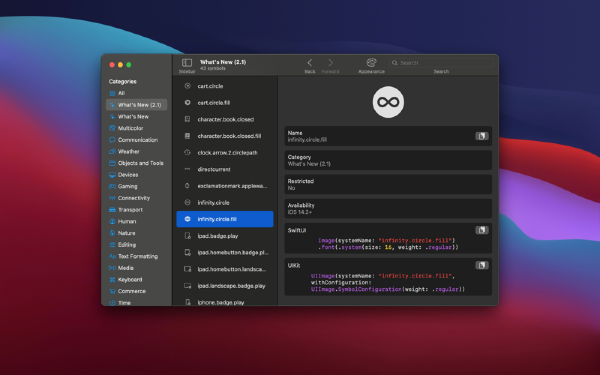Open the Connectivity category
Viewport: 600px width, 375px height.
(x=136, y=198)
